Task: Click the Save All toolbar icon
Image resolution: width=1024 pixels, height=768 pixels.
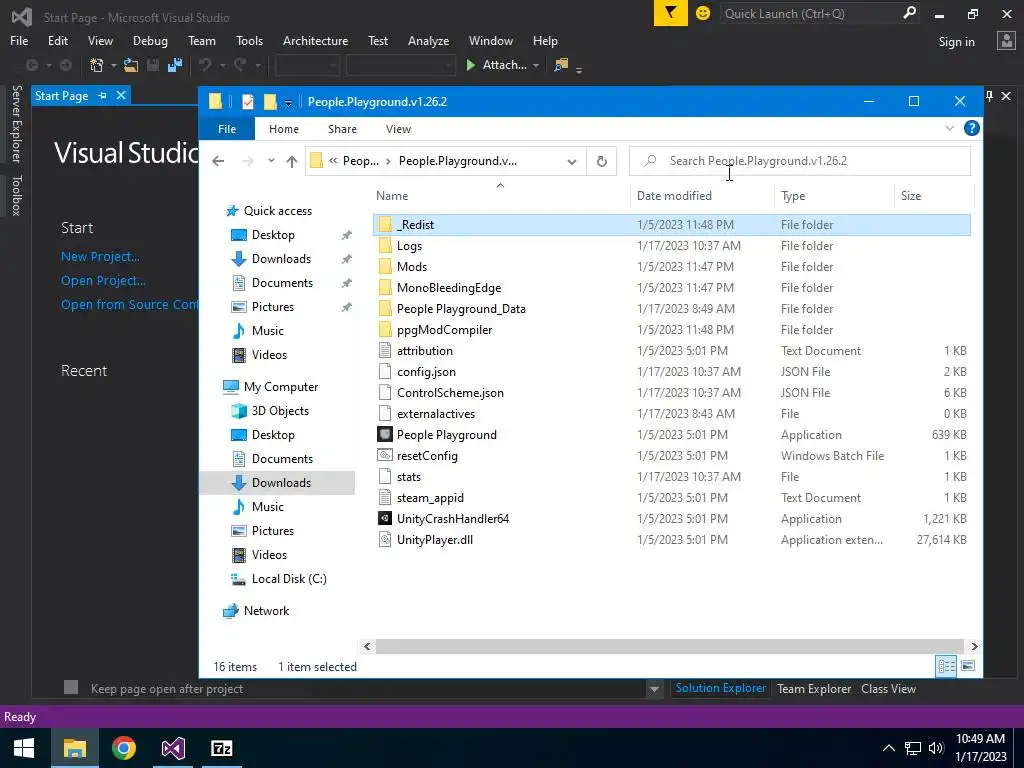Action: click(174, 65)
